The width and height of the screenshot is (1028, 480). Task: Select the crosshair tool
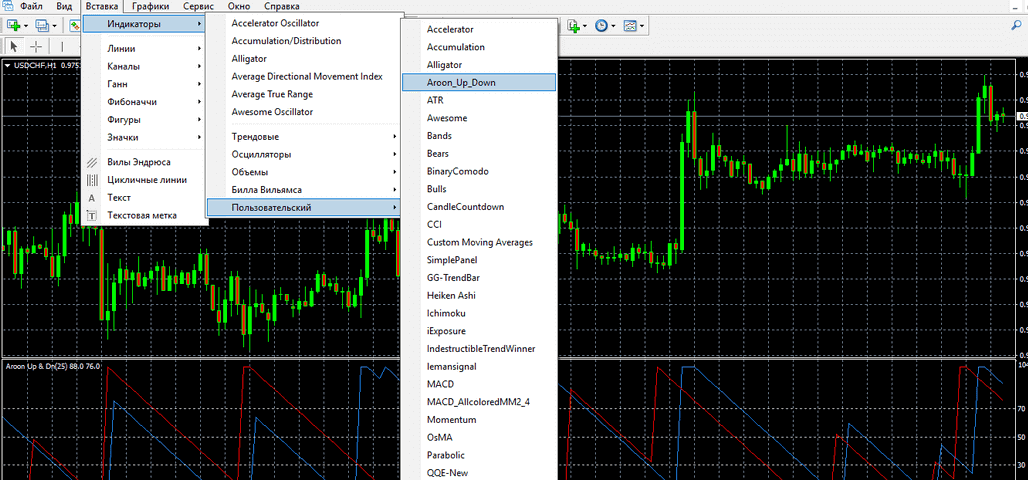coord(36,47)
